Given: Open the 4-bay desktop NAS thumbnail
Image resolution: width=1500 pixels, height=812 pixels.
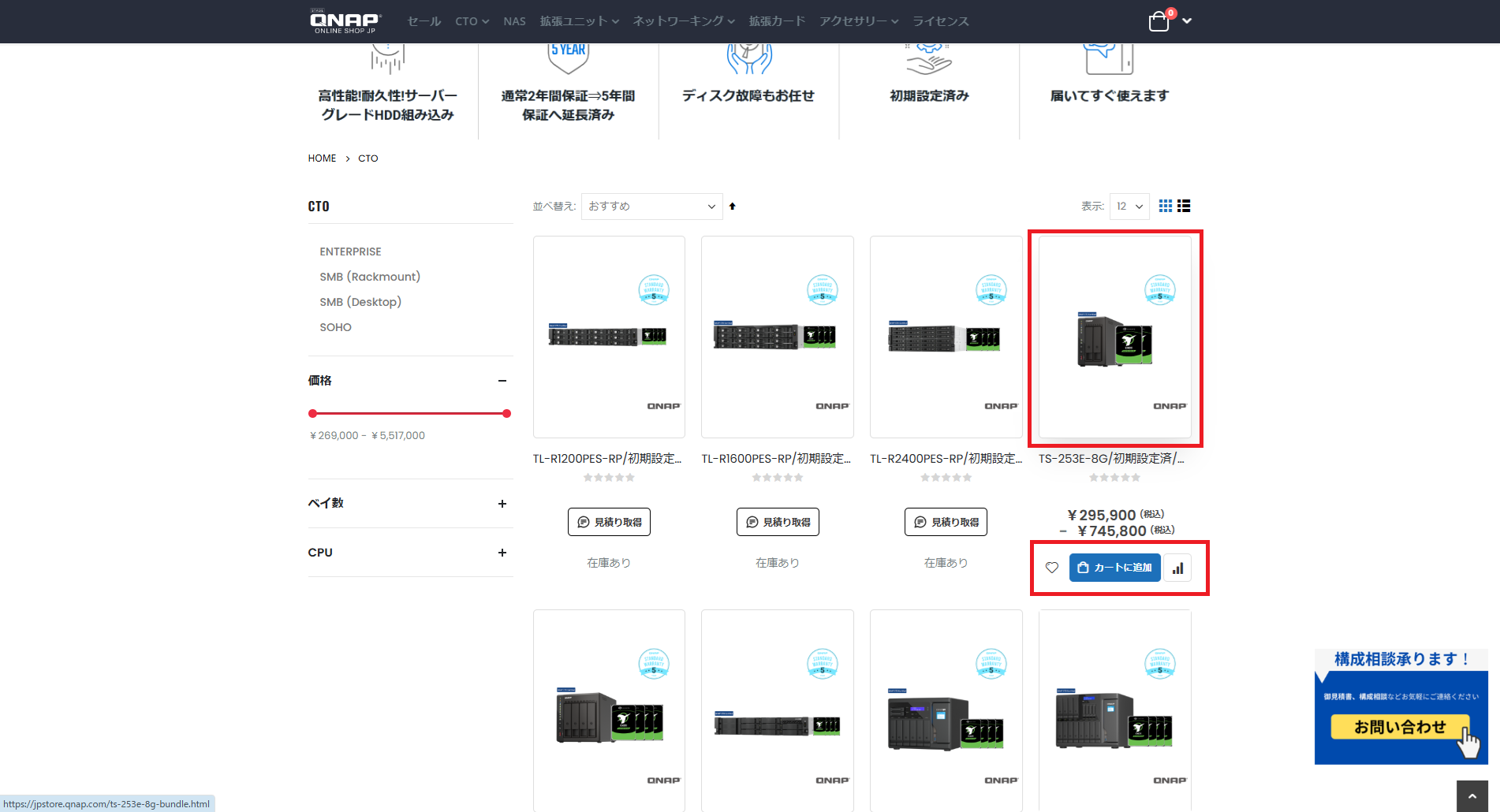Looking at the screenshot, I should coord(609,710).
